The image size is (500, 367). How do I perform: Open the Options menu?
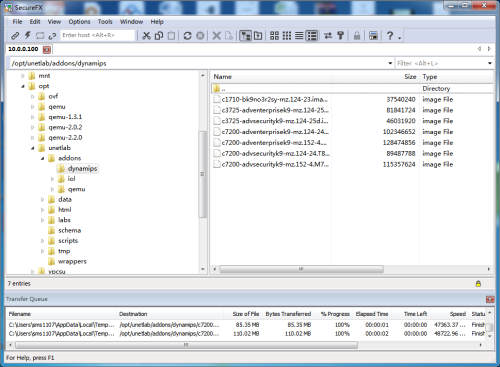point(79,22)
